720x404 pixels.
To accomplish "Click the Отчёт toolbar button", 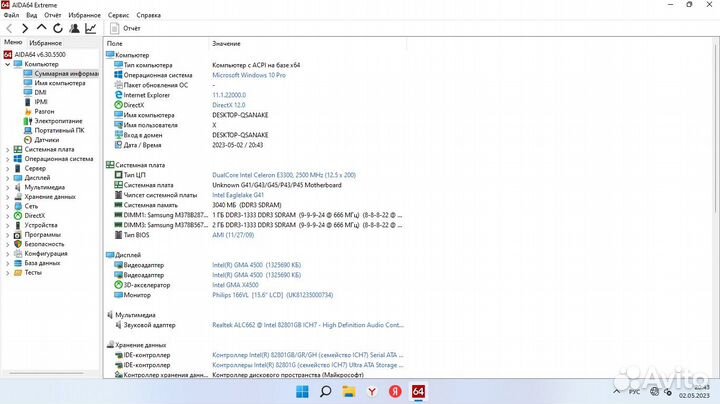I will pos(125,28).
